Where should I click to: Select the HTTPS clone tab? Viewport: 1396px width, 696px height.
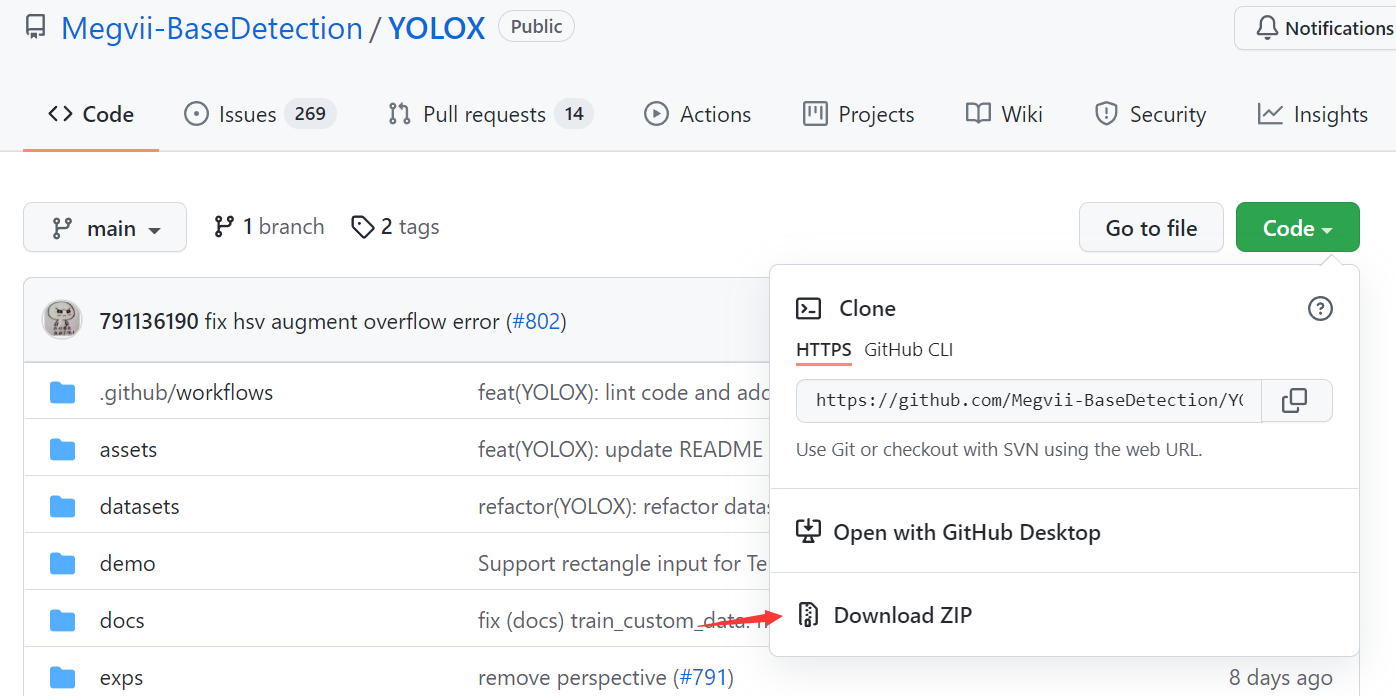click(824, 350)
